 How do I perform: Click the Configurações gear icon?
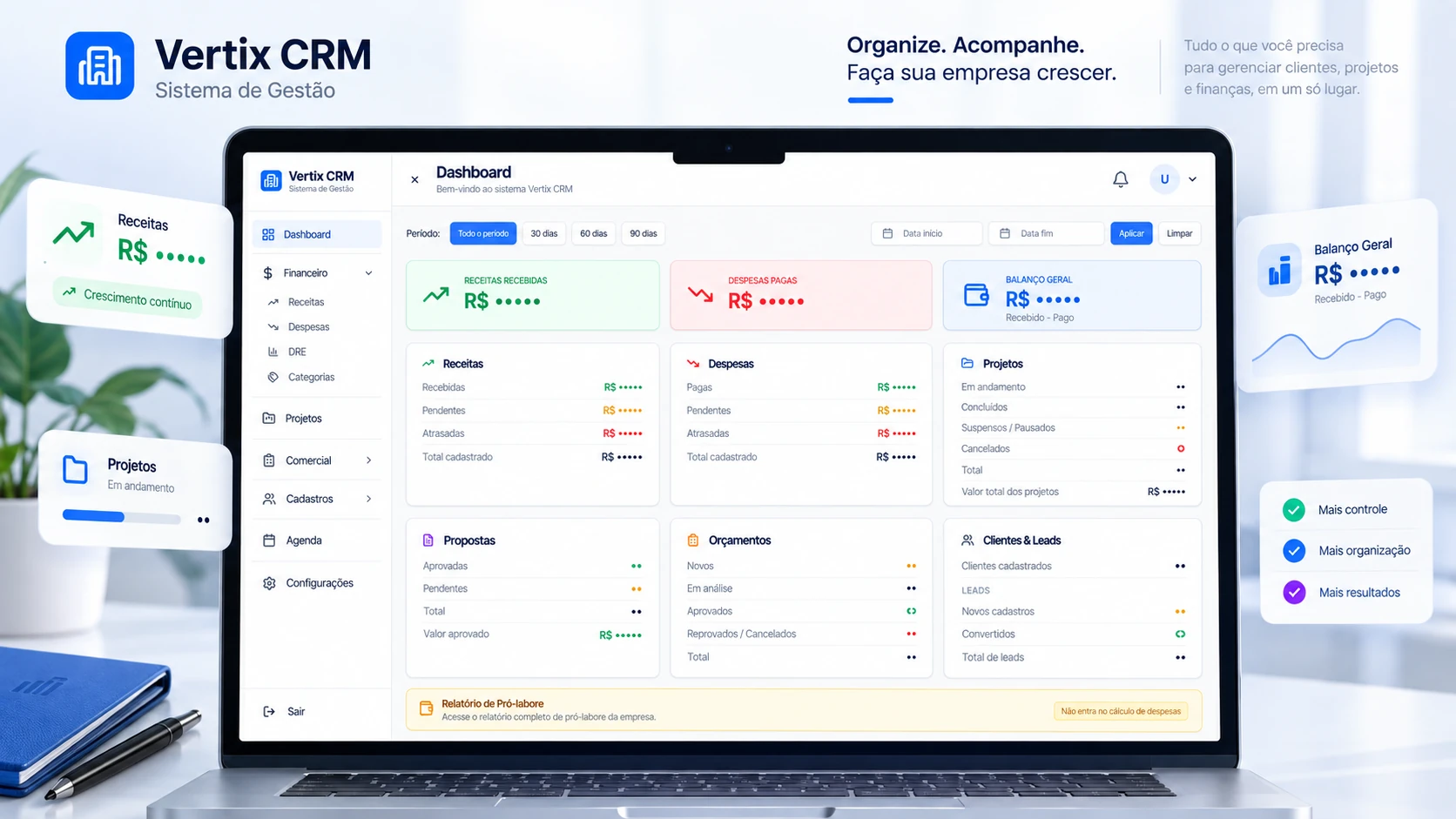pyautogui.click(x=269, y=583)
